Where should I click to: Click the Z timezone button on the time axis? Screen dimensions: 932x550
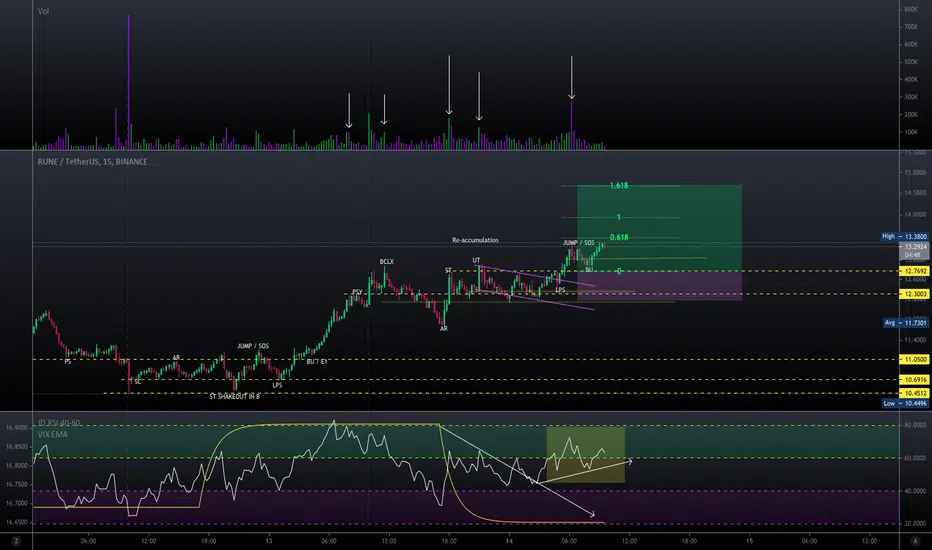(x=16, y=541)
